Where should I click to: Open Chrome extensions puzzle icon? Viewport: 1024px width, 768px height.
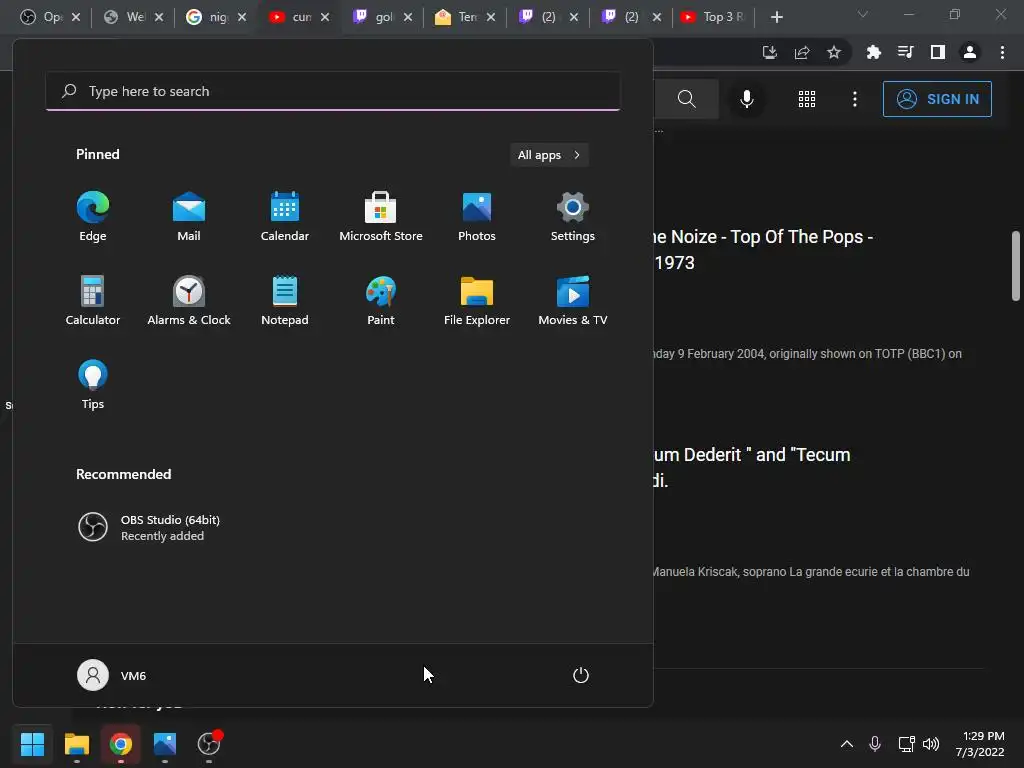[x=873, y=52]
